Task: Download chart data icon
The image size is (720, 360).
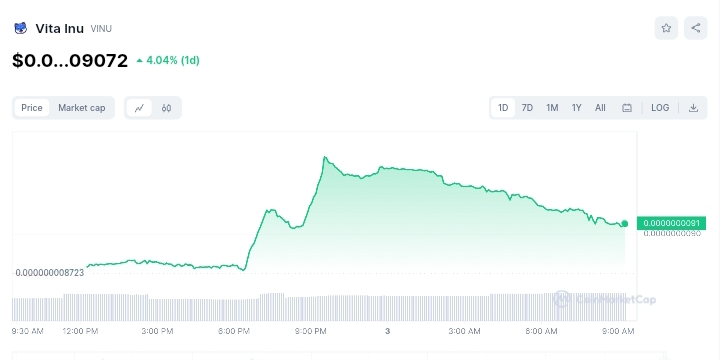Action: click(693, 108)
